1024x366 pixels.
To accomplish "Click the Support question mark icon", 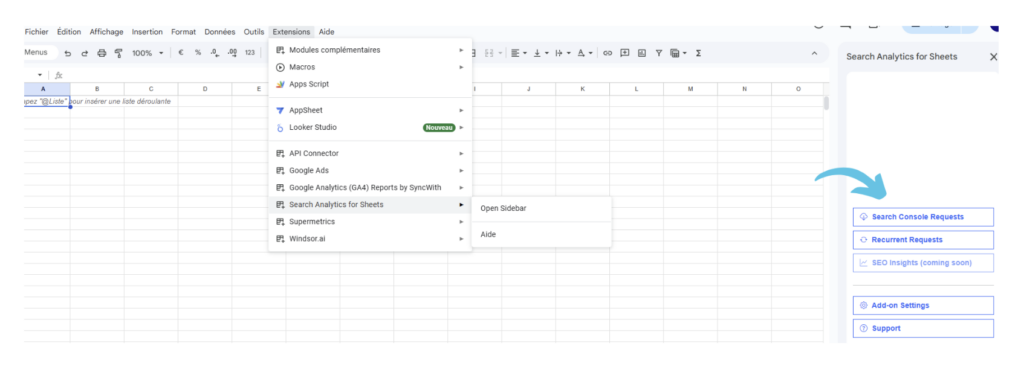I will click(x=863, y=329).
